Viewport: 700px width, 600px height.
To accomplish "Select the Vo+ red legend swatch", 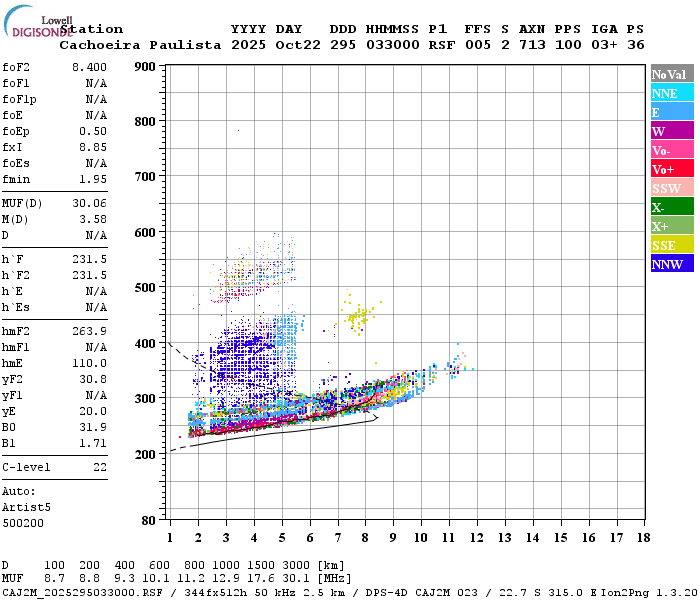I will click(x=672, y=169).
